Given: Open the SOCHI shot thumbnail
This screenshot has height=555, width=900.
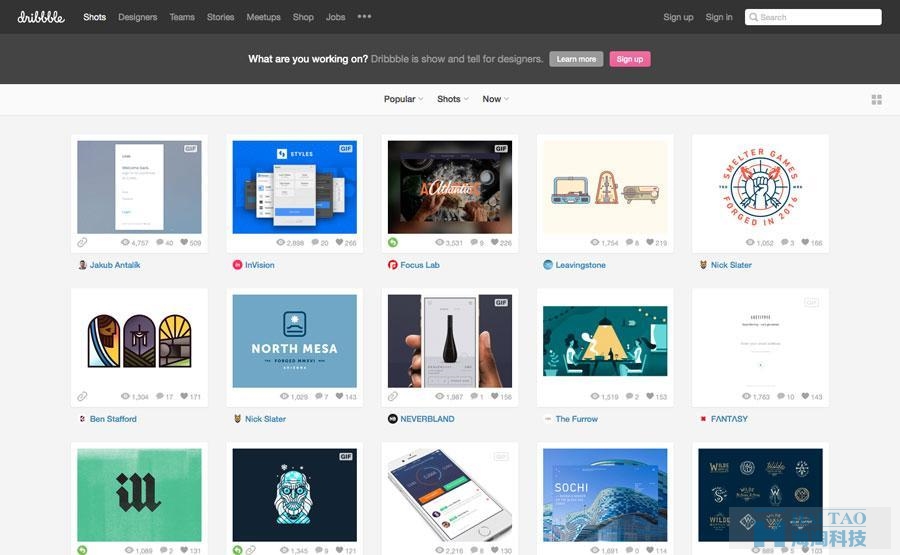Looking at the screenshot, I should pyautogui.click(x=605, y=495).
